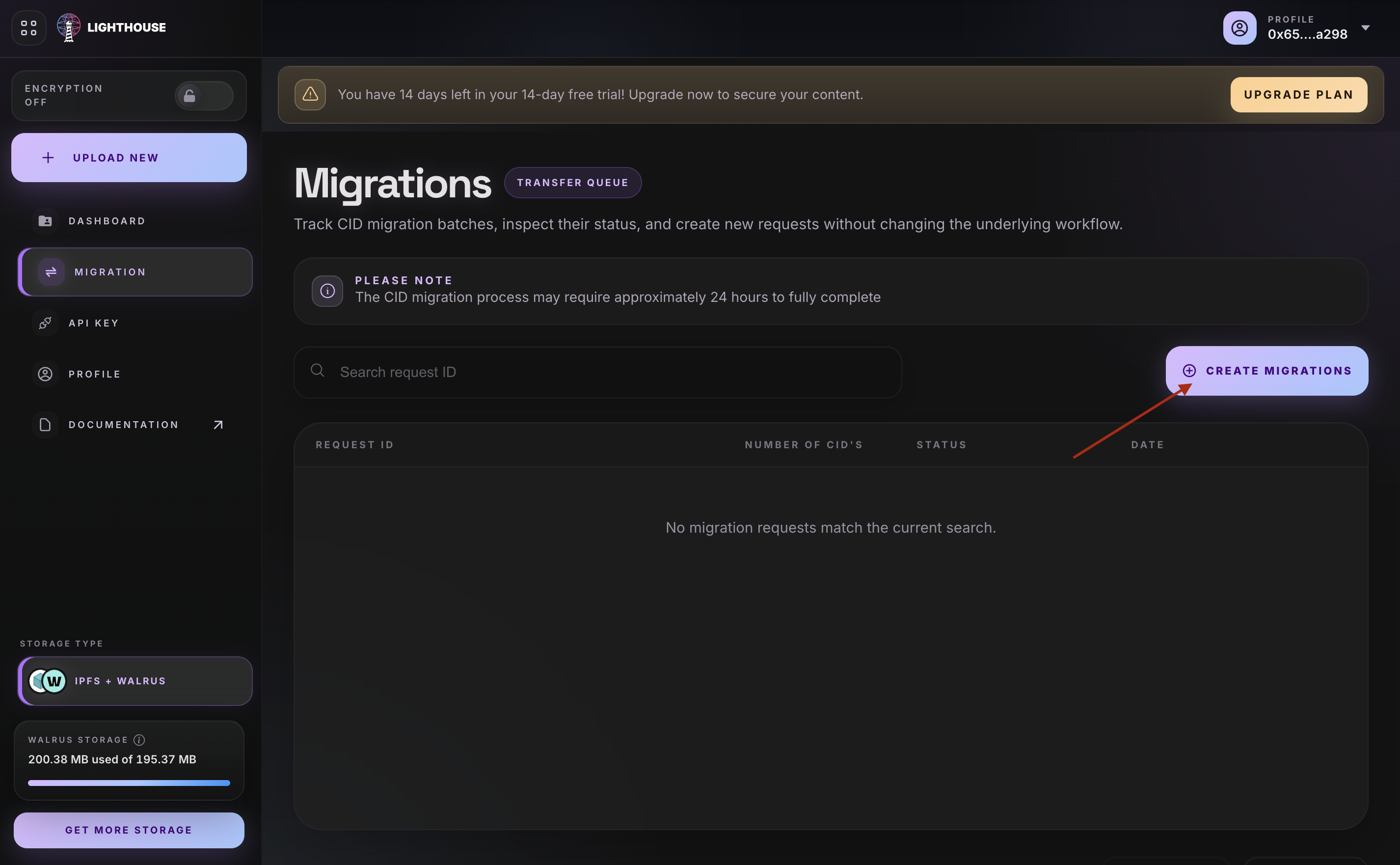Click the Upload New button

129,157
